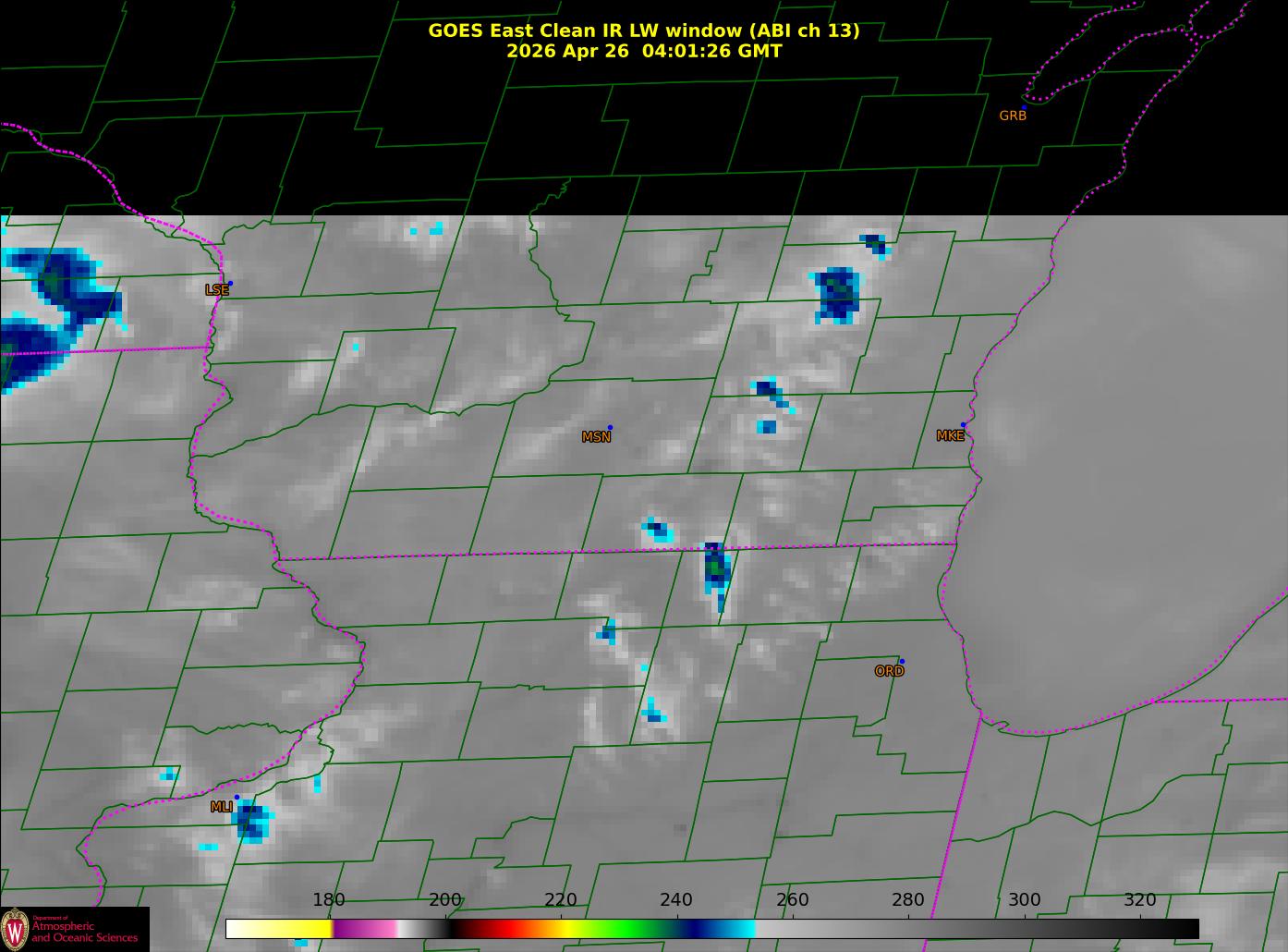1288x952 pixels.
Task: Click the magenta segment of the color scale
Action: coord(365,928)
